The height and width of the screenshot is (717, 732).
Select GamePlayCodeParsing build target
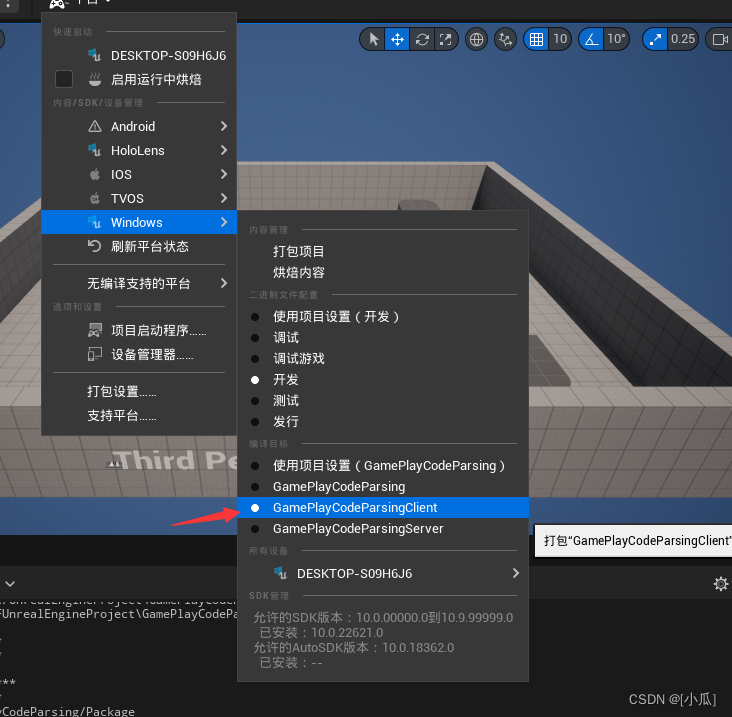[383, 487]
